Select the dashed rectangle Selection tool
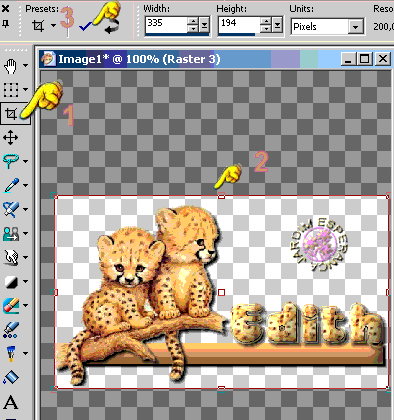Screen dimensions: 394x420 tap(11, 90)
